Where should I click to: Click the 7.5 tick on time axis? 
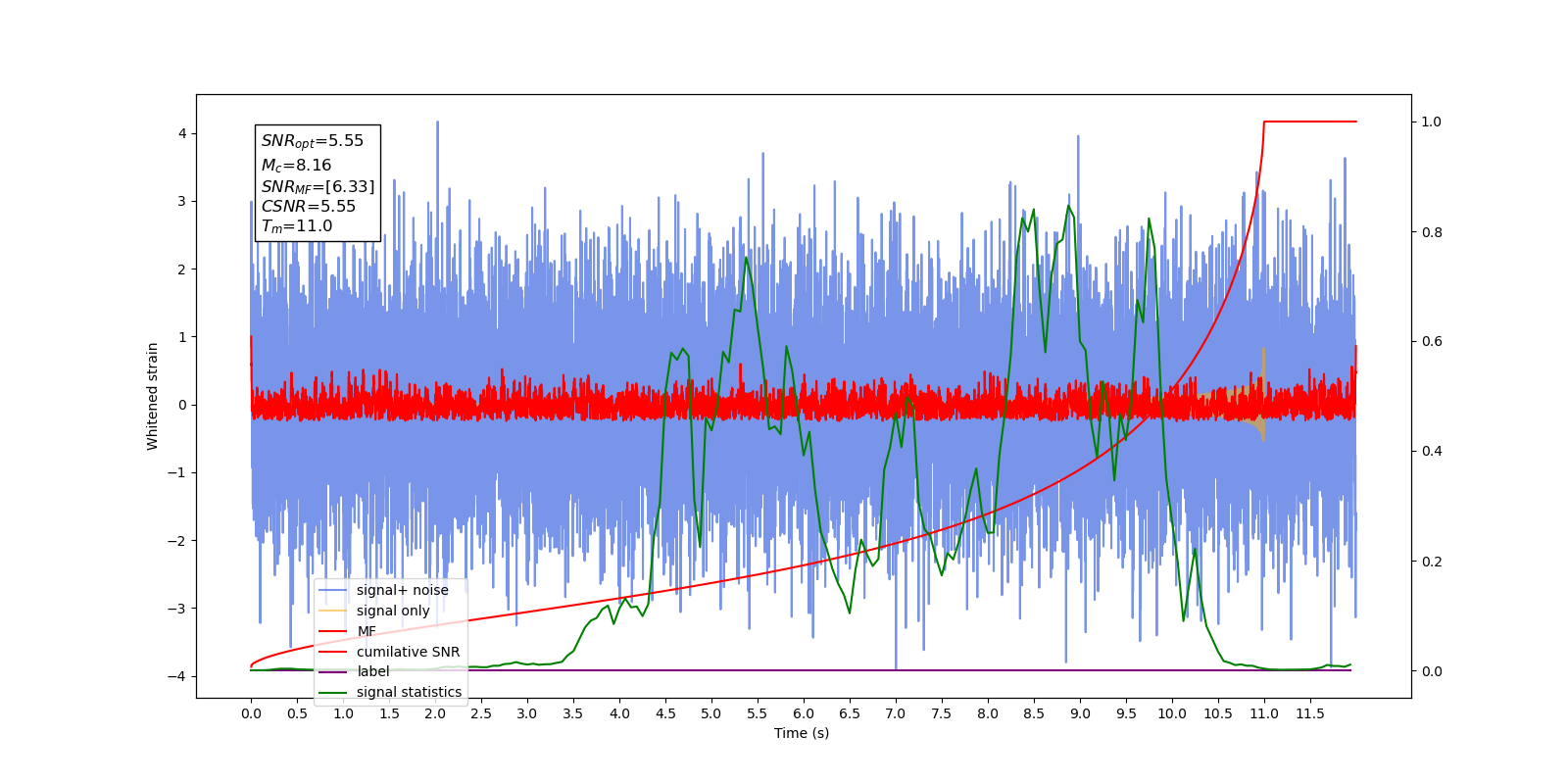point(942,713)
